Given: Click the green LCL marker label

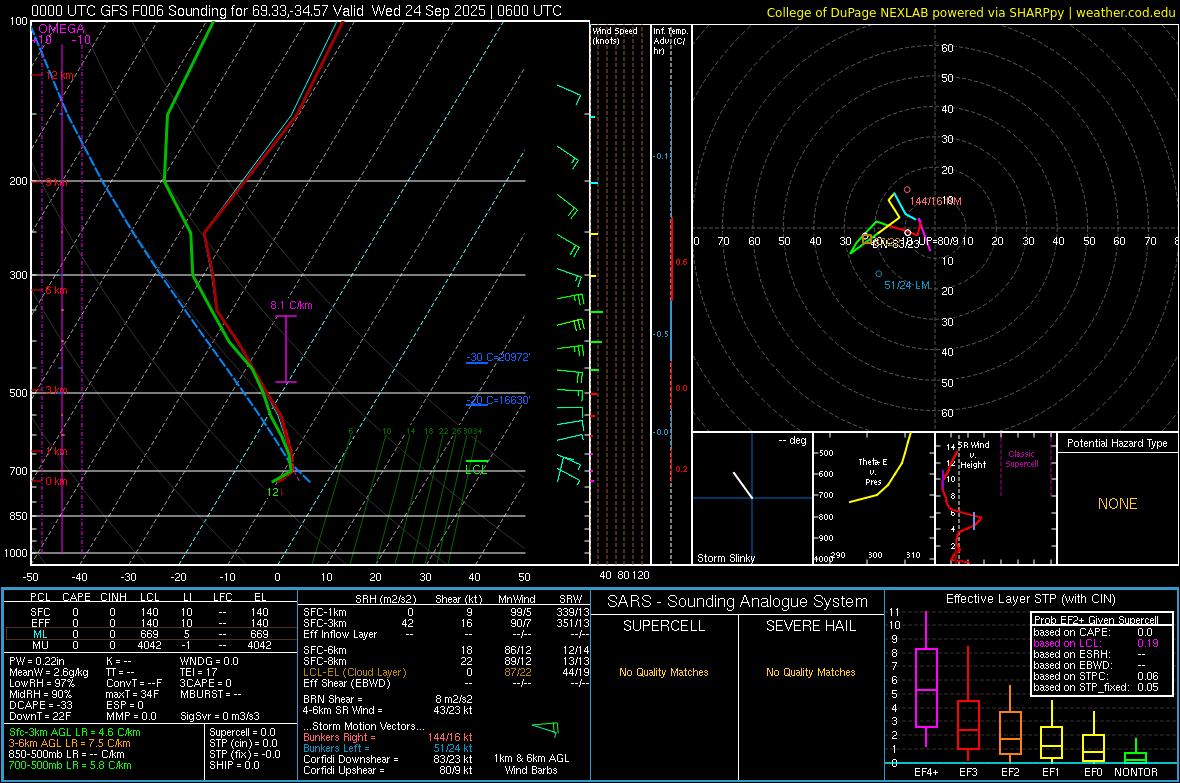Looking at the screenshot, I should point(476,469).
